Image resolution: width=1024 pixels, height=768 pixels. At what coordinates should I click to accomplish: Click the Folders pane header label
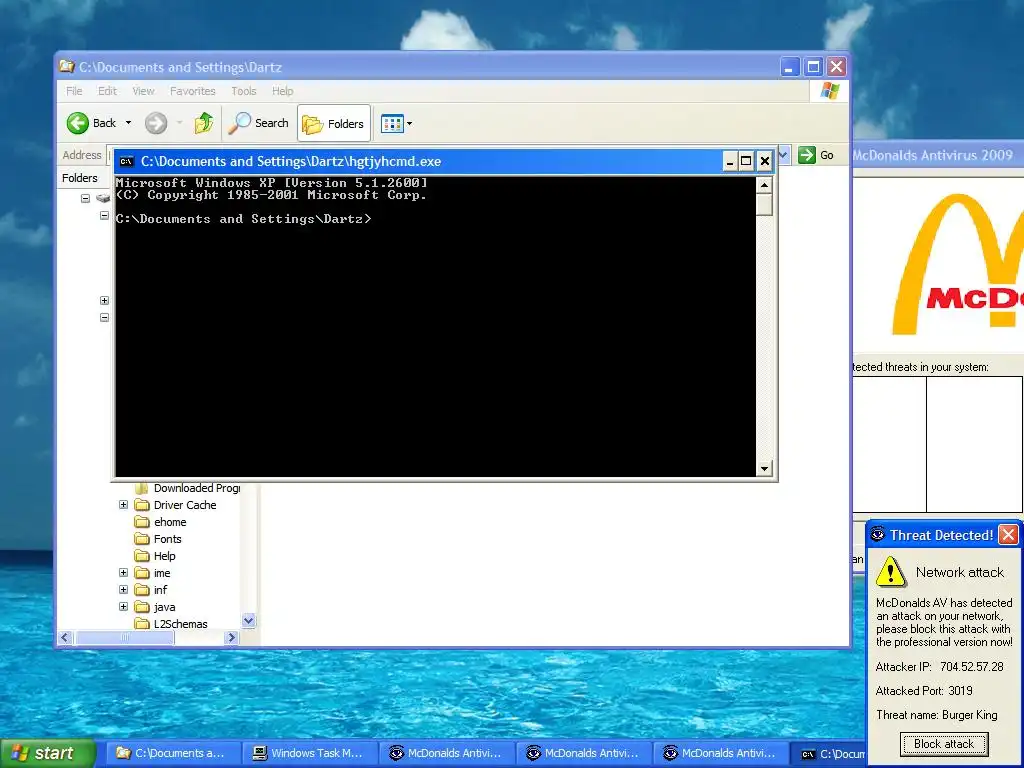(80, 178)
